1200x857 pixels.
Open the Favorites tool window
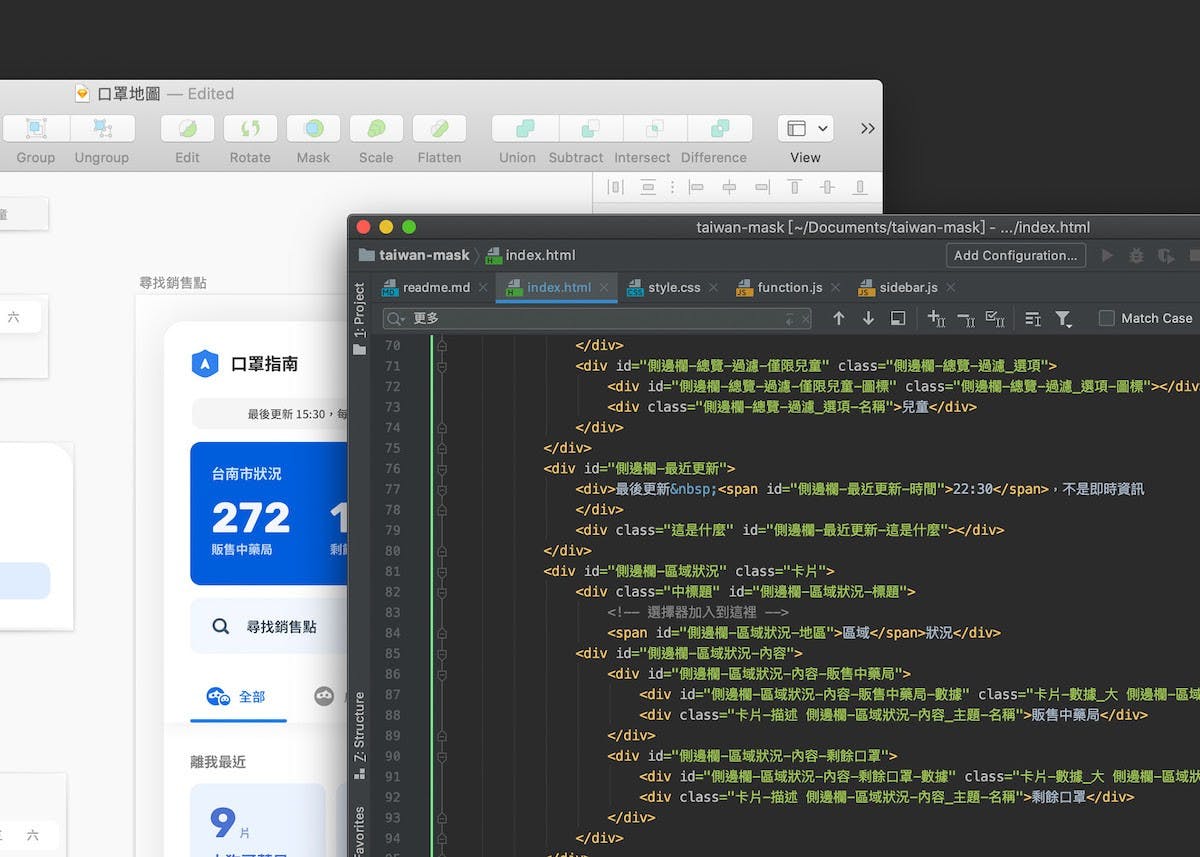[359, 832]
